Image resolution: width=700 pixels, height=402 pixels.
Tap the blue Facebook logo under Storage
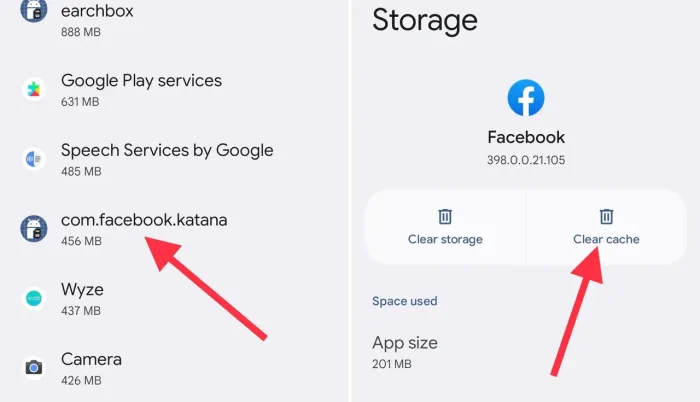pyautogui.click(x=526, y=98)
